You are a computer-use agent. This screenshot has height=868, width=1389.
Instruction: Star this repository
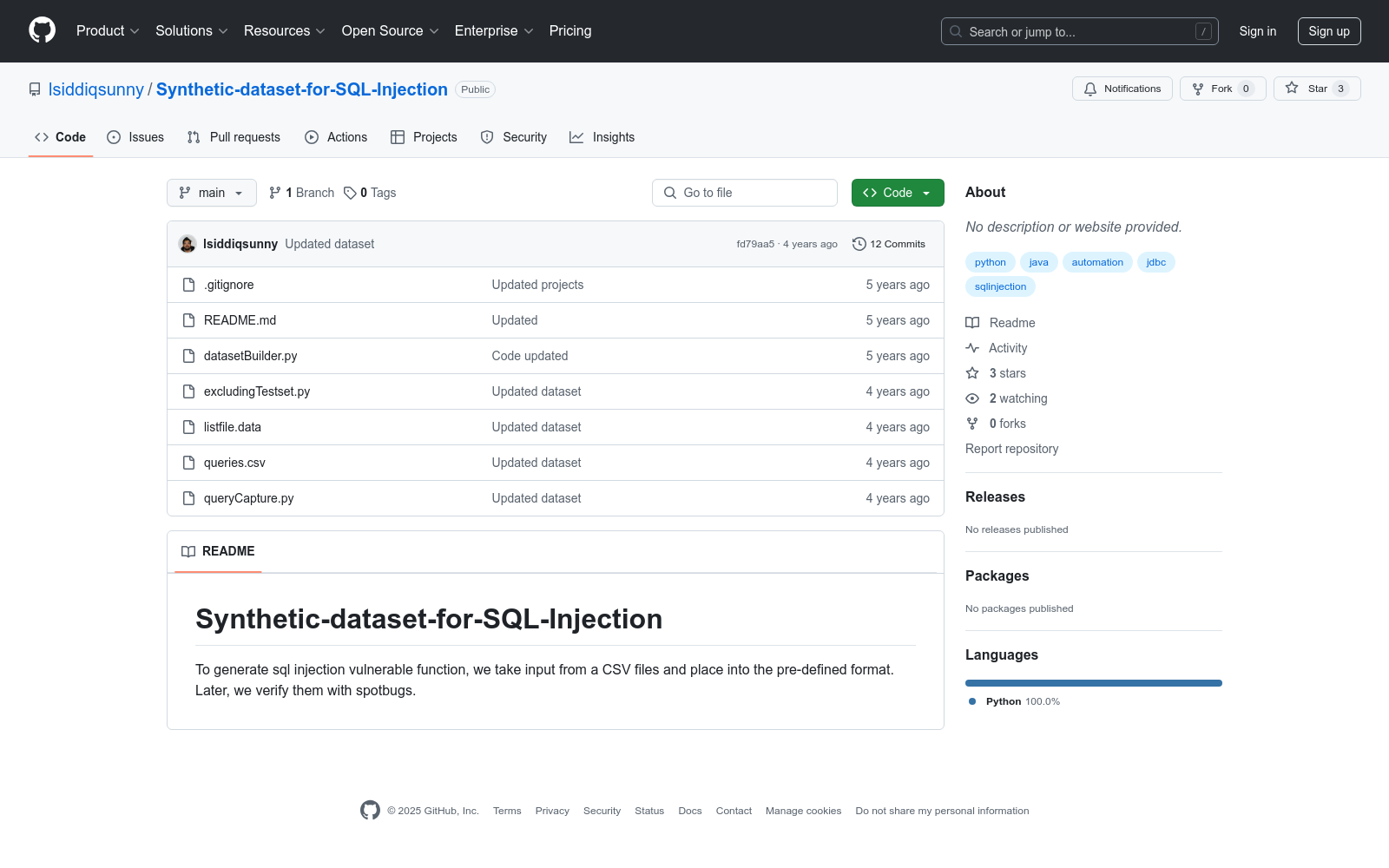click(x=1317, y=89)
